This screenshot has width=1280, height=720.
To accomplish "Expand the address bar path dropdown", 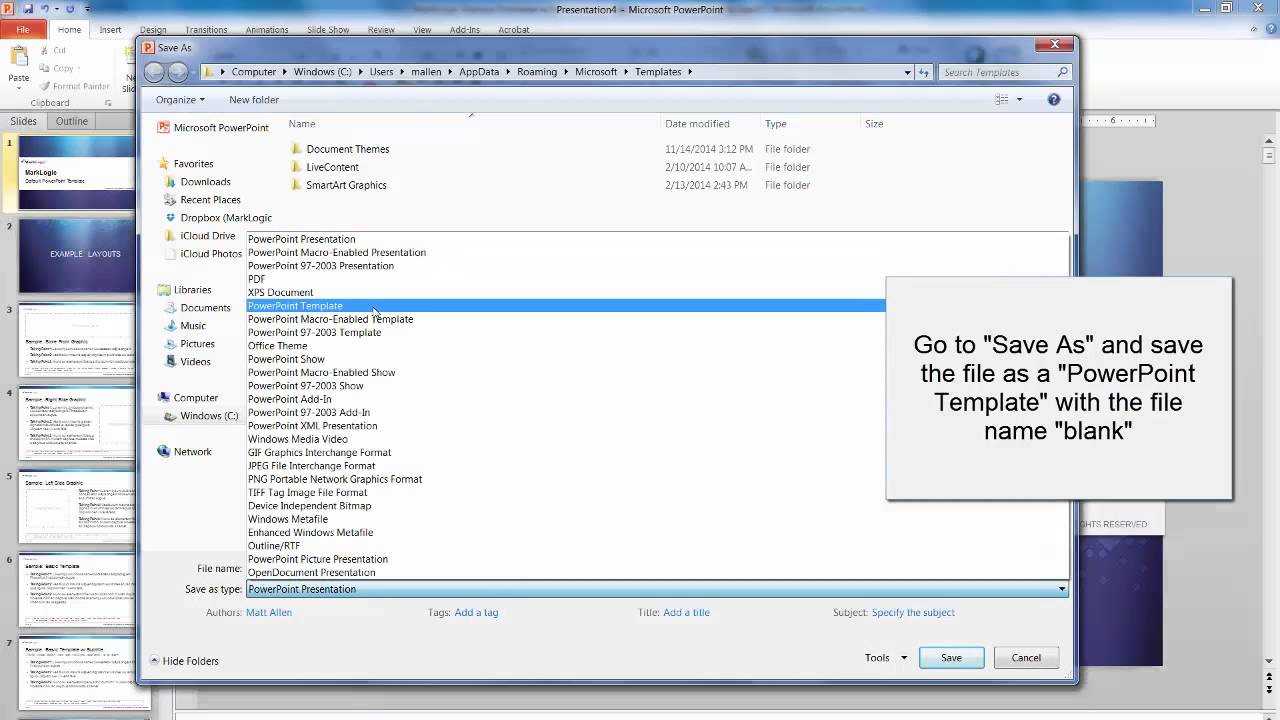I will coord(905,71).
